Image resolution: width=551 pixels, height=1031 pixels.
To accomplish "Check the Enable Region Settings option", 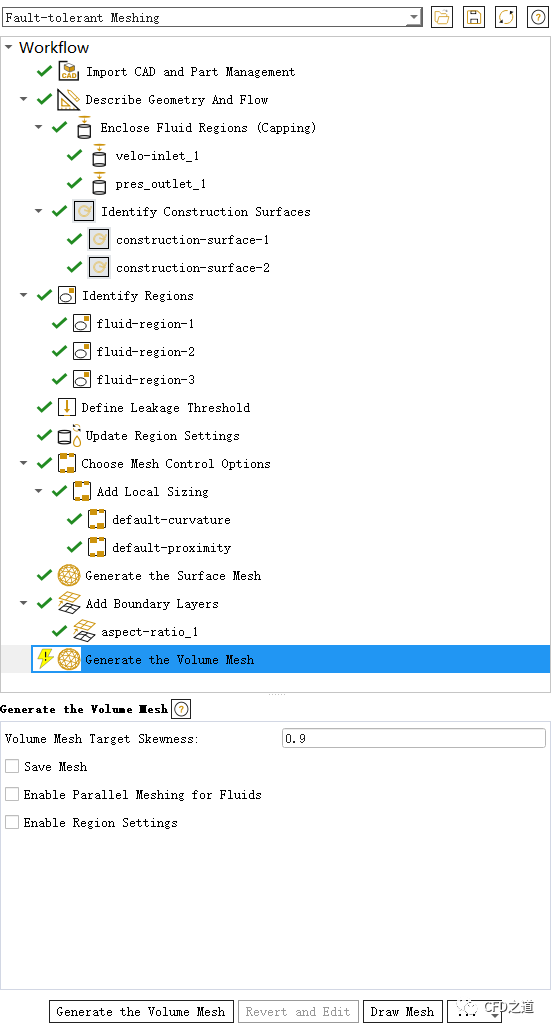I will 12,822.
